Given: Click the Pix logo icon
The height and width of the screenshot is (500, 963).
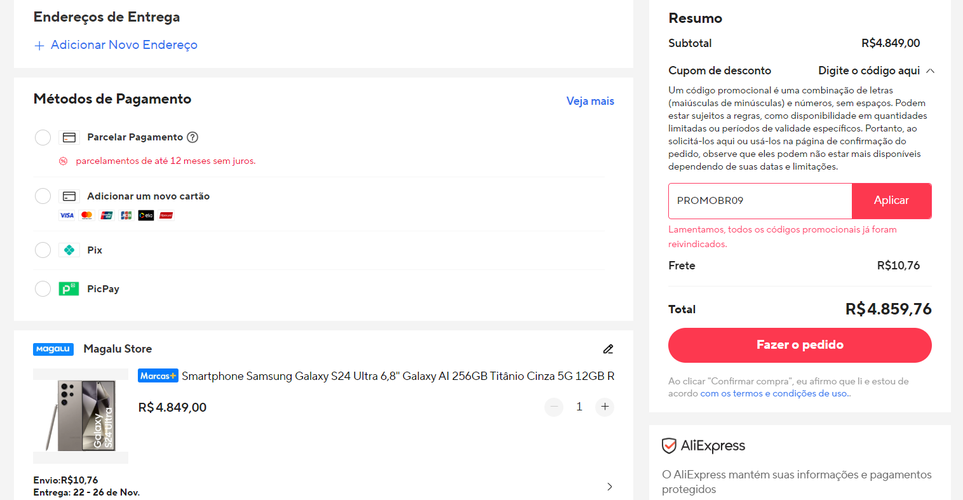Looking at the screenshot, I should 69,250.
